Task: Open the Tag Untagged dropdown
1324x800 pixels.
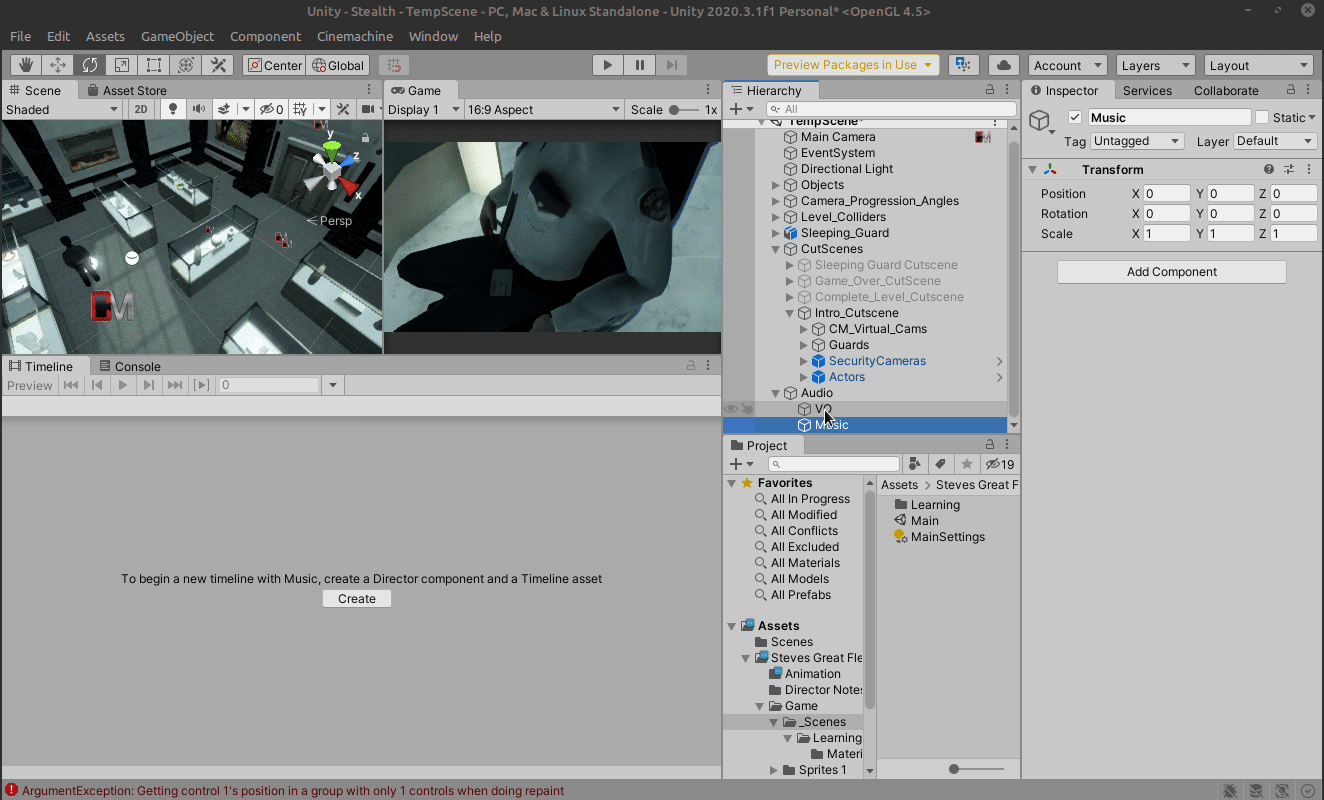Action: click(1137, 141)
